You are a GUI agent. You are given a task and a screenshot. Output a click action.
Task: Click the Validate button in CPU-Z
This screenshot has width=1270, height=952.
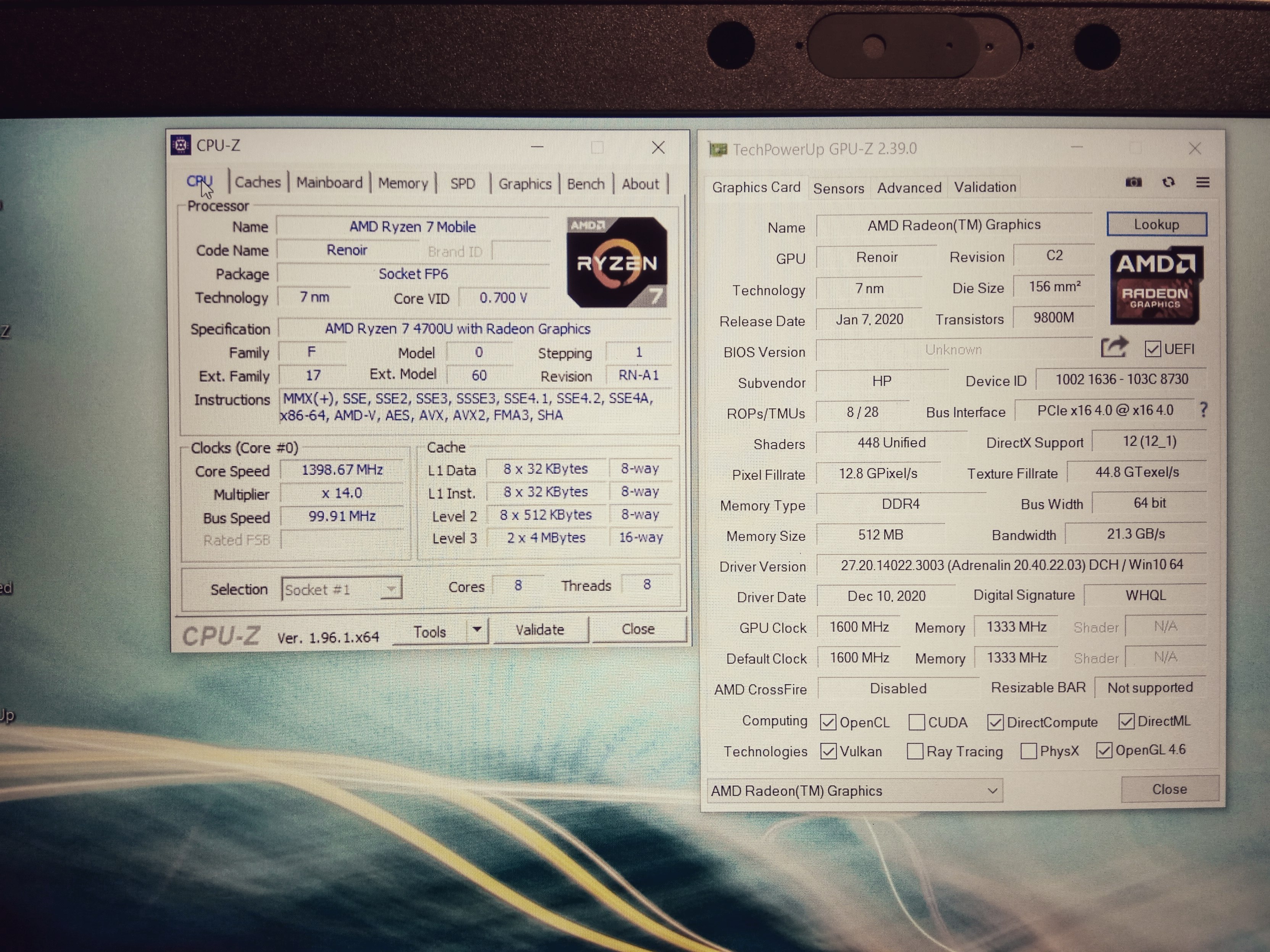pyautogui.click(x=540, y=630)
